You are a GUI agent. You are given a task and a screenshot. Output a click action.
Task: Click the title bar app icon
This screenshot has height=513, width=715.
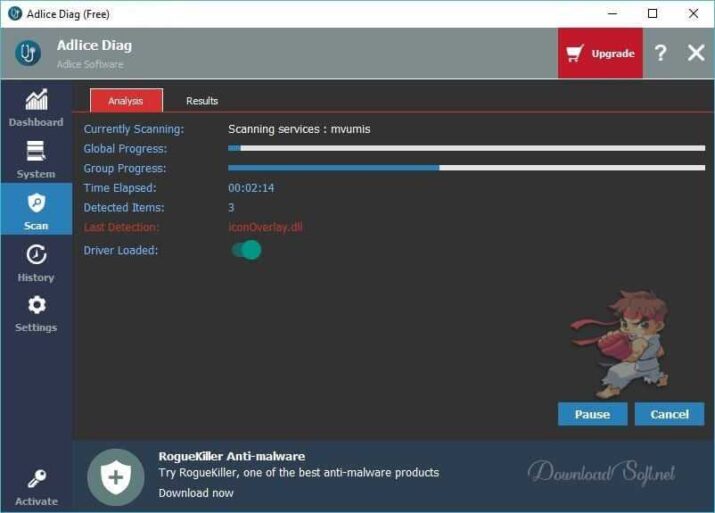tap(15, 14)
